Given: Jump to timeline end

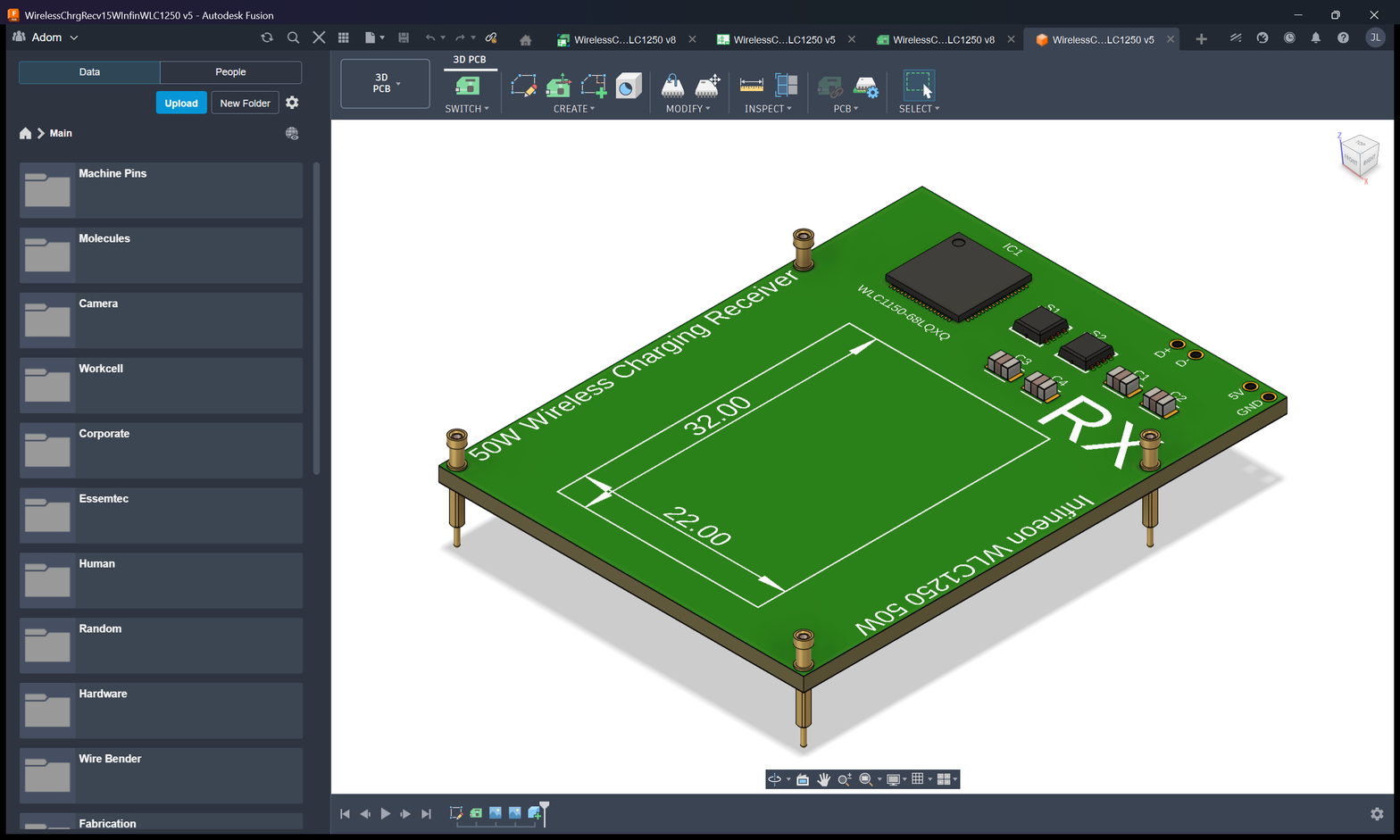Looking at the screenshot, I should pyautogui.click(x=427, y=814).
